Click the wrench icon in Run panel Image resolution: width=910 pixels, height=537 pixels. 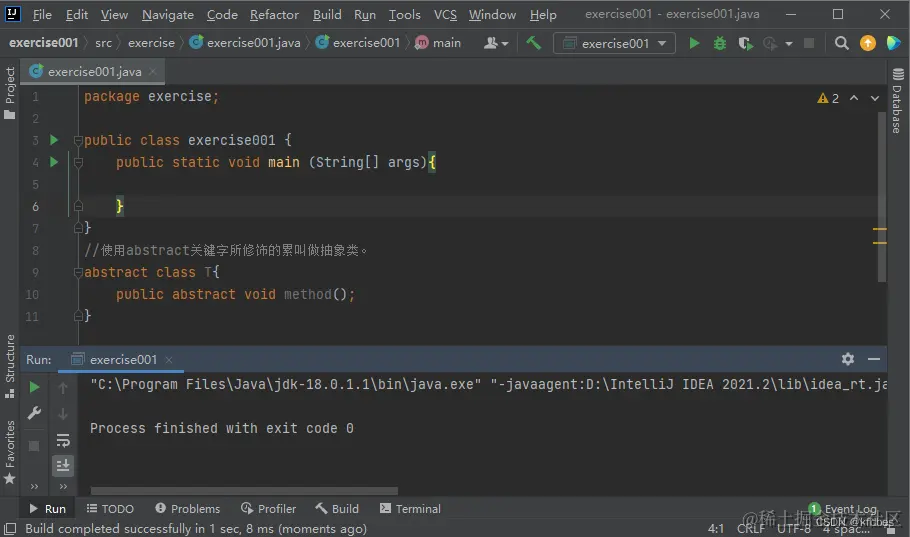[x=34, y=413]
